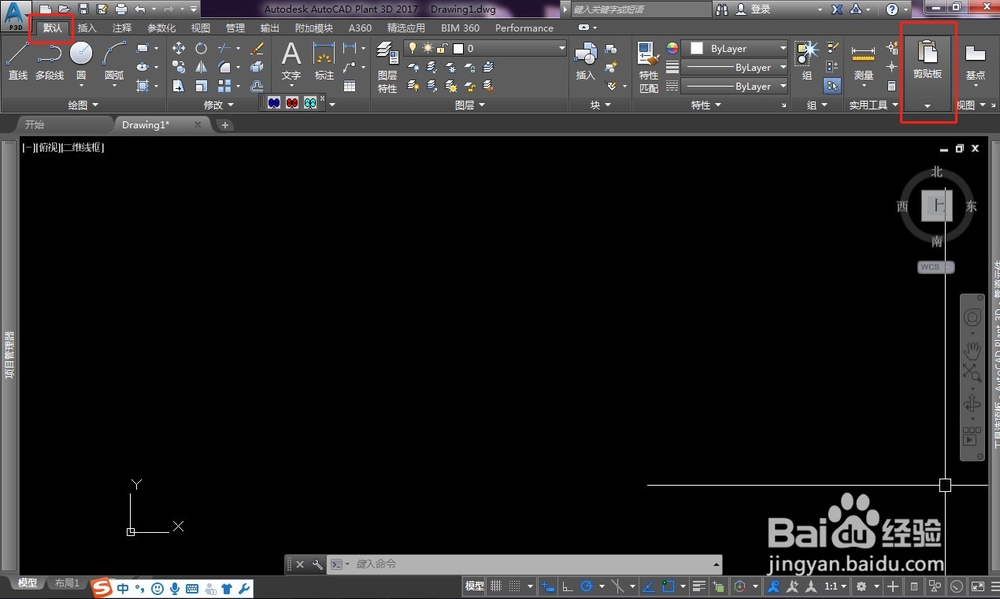1000x599 pixels.
Task: Click the Move tool in Modify panel
Action: click(179, 48)
